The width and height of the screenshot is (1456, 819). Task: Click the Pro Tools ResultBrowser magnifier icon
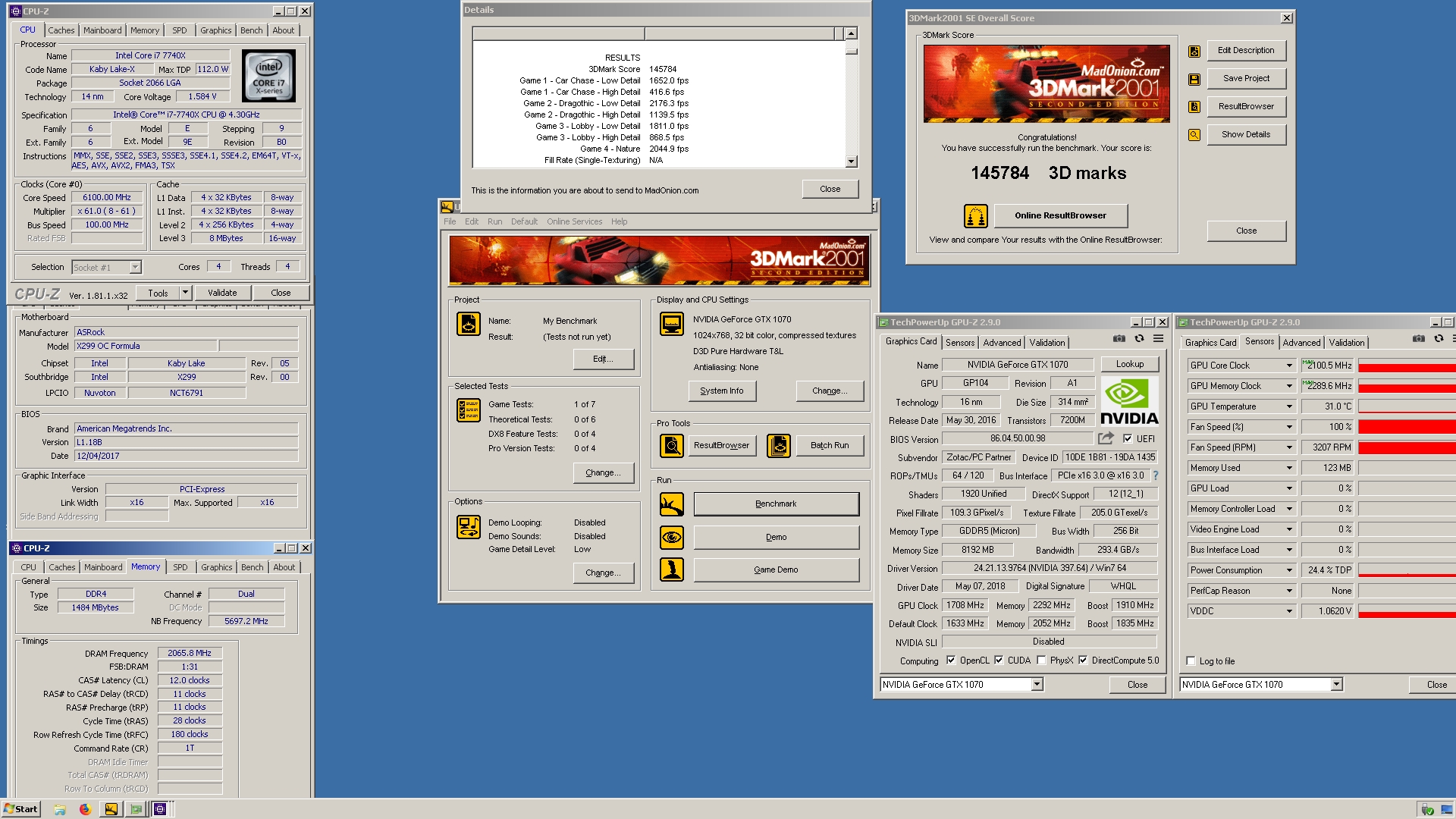tap(672, 446)
